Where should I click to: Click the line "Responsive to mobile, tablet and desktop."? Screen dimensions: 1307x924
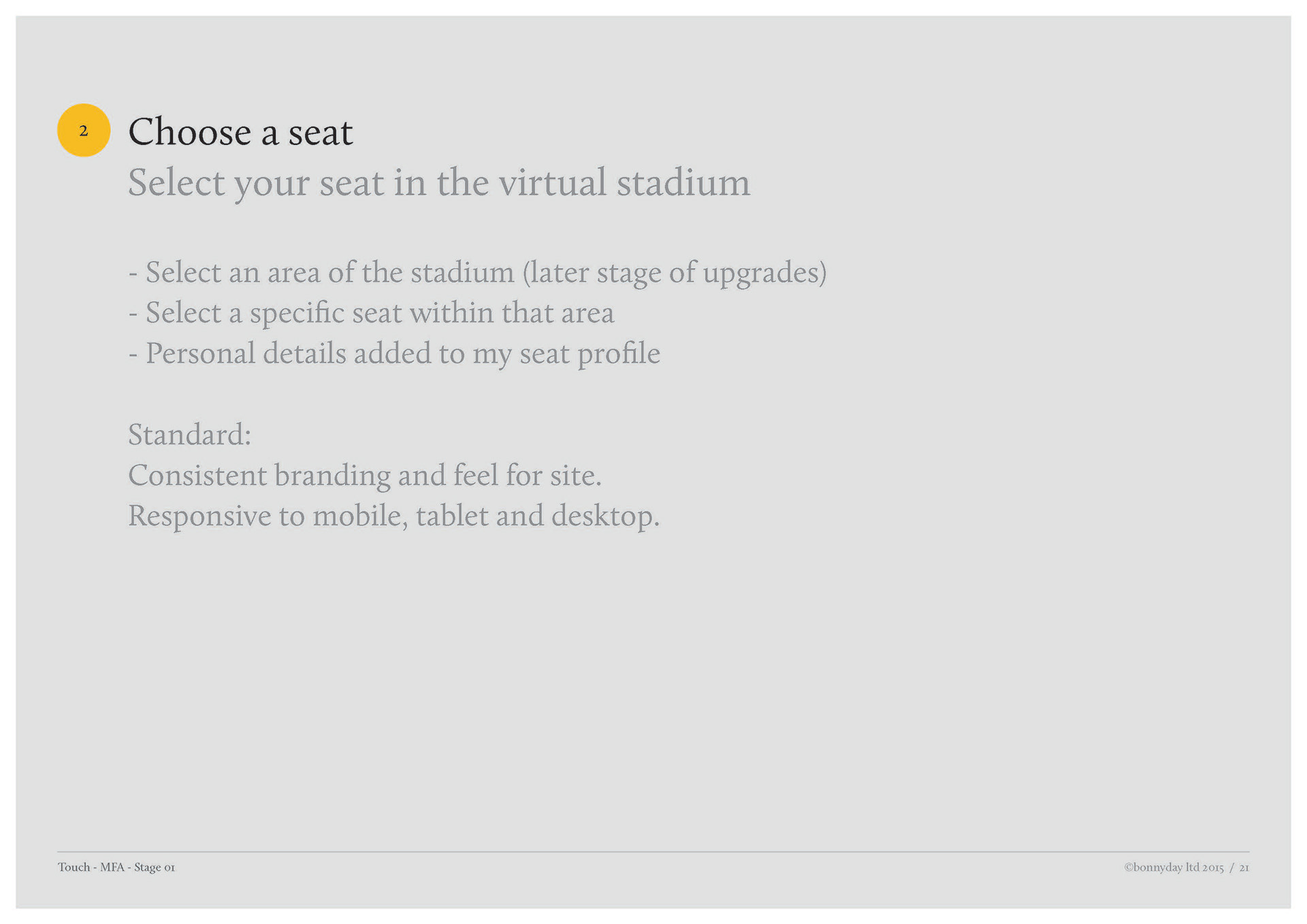click(393, 516)
